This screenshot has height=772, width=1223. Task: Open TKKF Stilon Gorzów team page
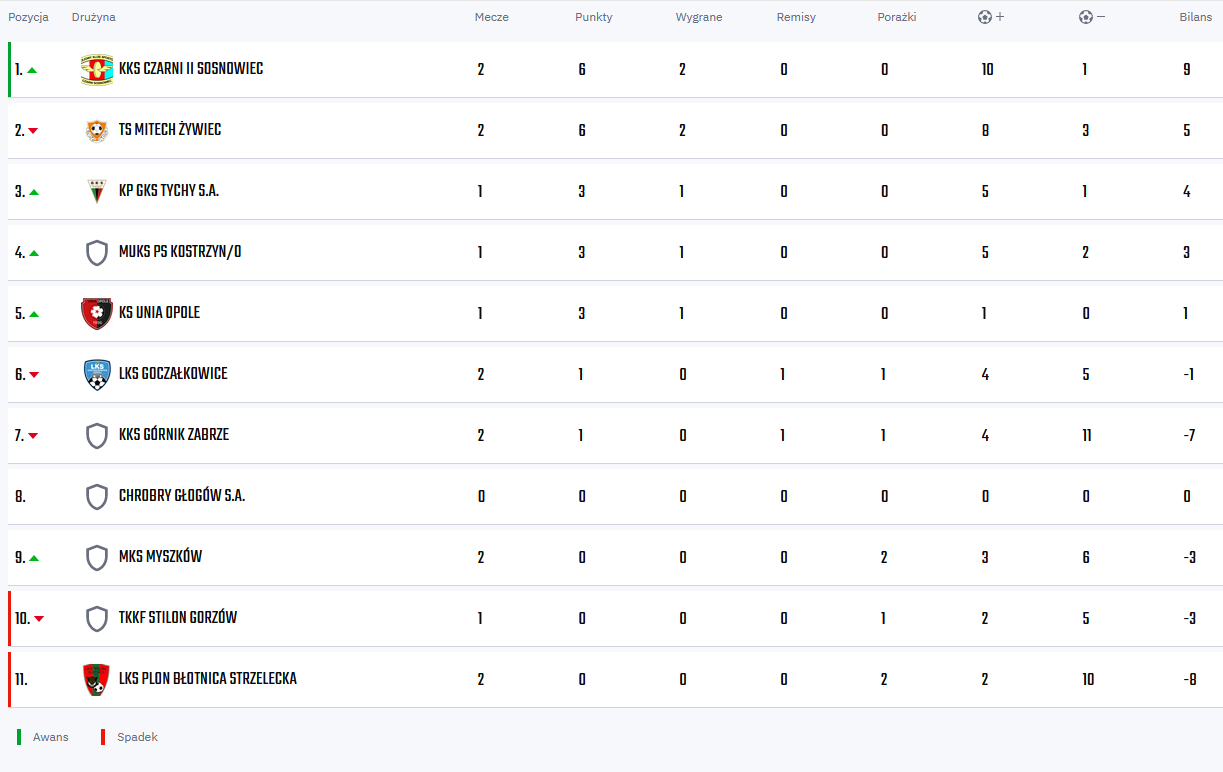coord(178,618)
